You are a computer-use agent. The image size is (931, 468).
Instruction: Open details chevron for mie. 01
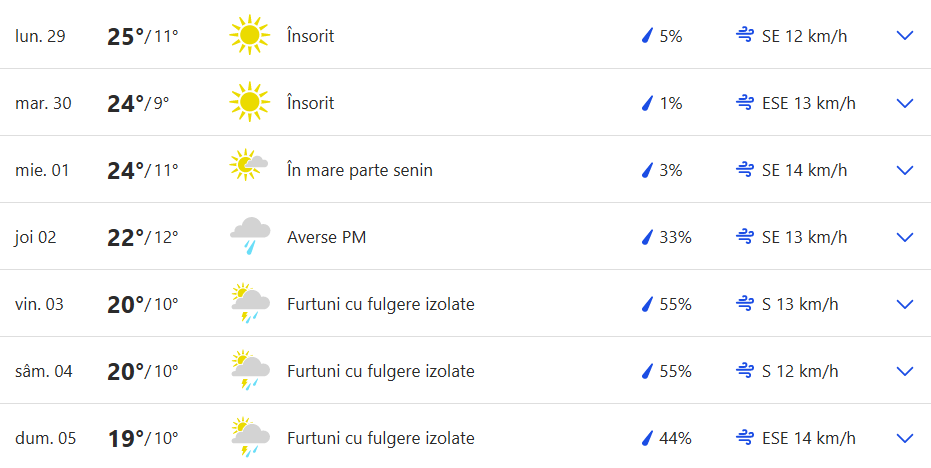click(905, 170)
